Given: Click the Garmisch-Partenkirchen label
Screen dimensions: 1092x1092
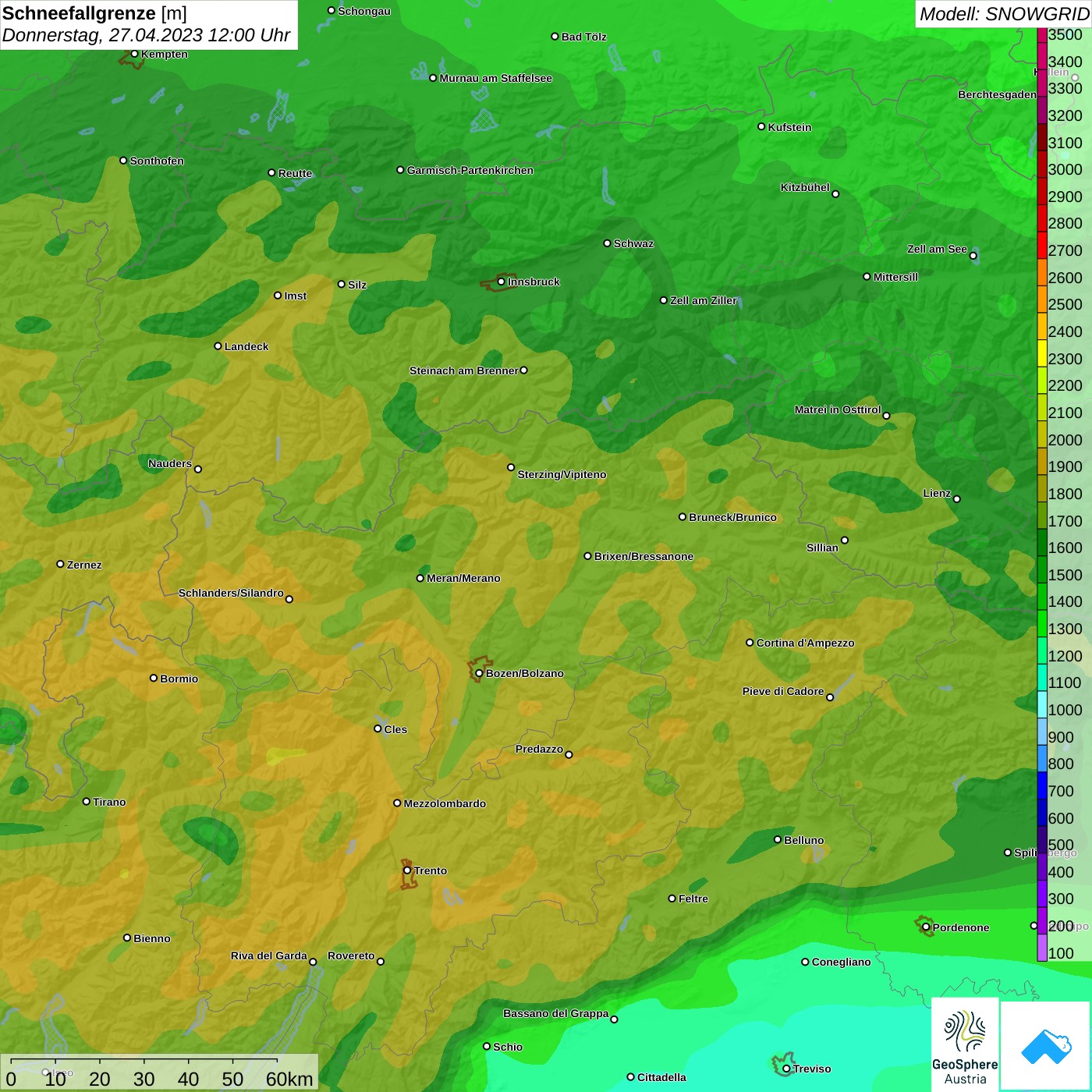Looking at the screenshot, I should pyautogui.click(x=470, y=170).
